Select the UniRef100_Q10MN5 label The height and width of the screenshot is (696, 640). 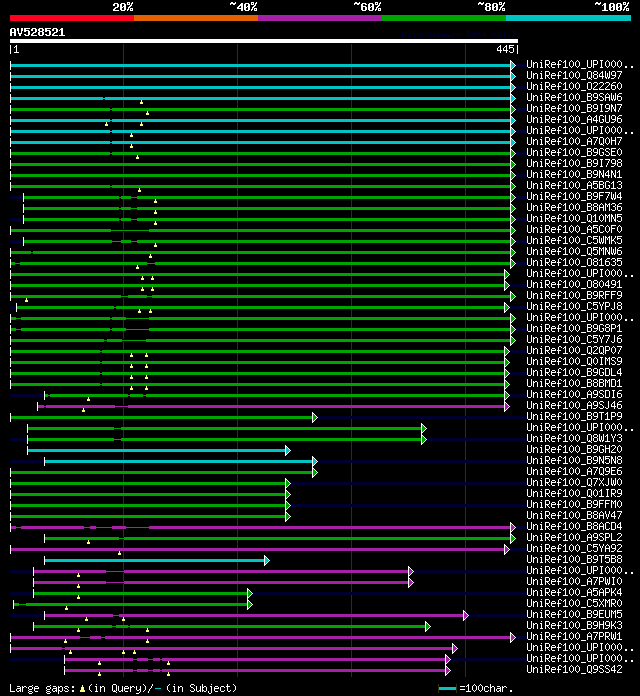(x=574, y=218)
